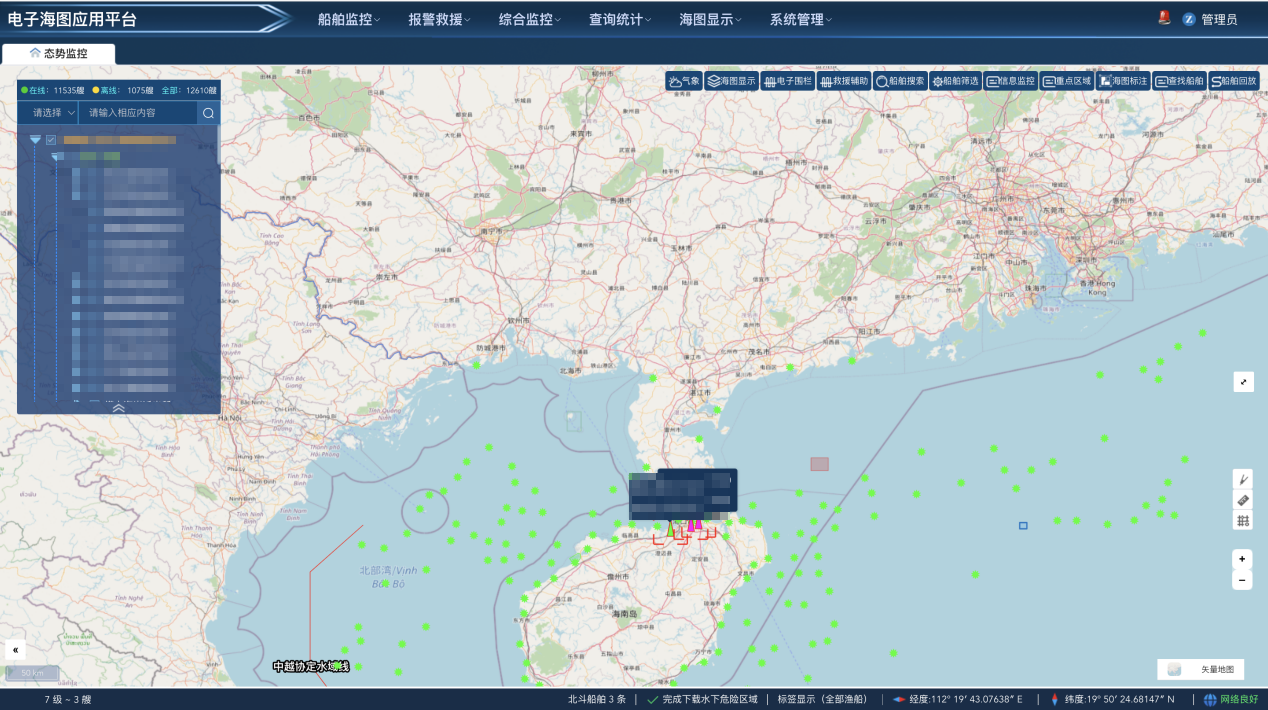Viewport: 1268px width, 710px height.
Task: Click the 电子海图应用平台 title logo
Action: click(x=72, y=19)
